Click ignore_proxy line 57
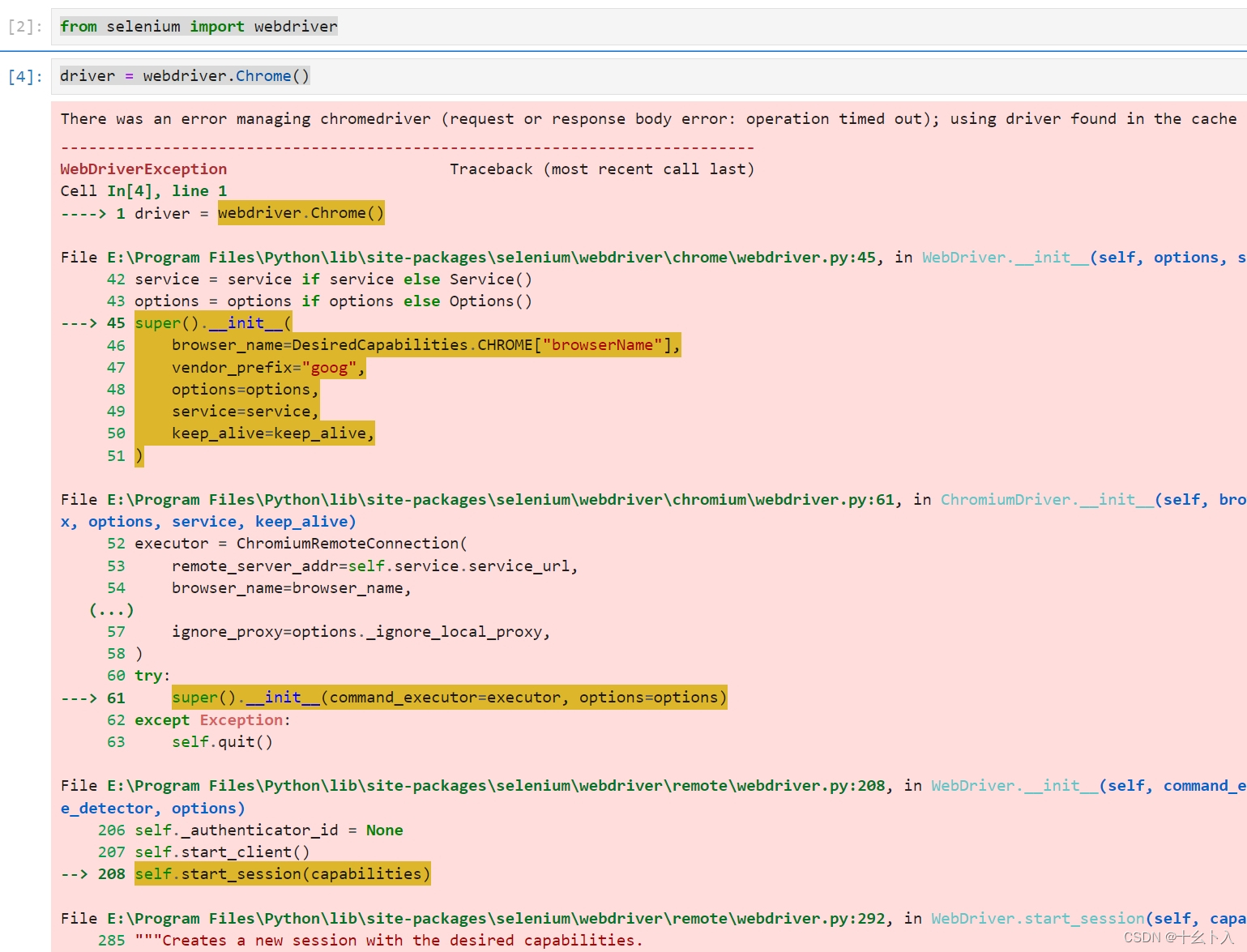The width and height of the screenshot is (1247, 952). pos(361,631)
